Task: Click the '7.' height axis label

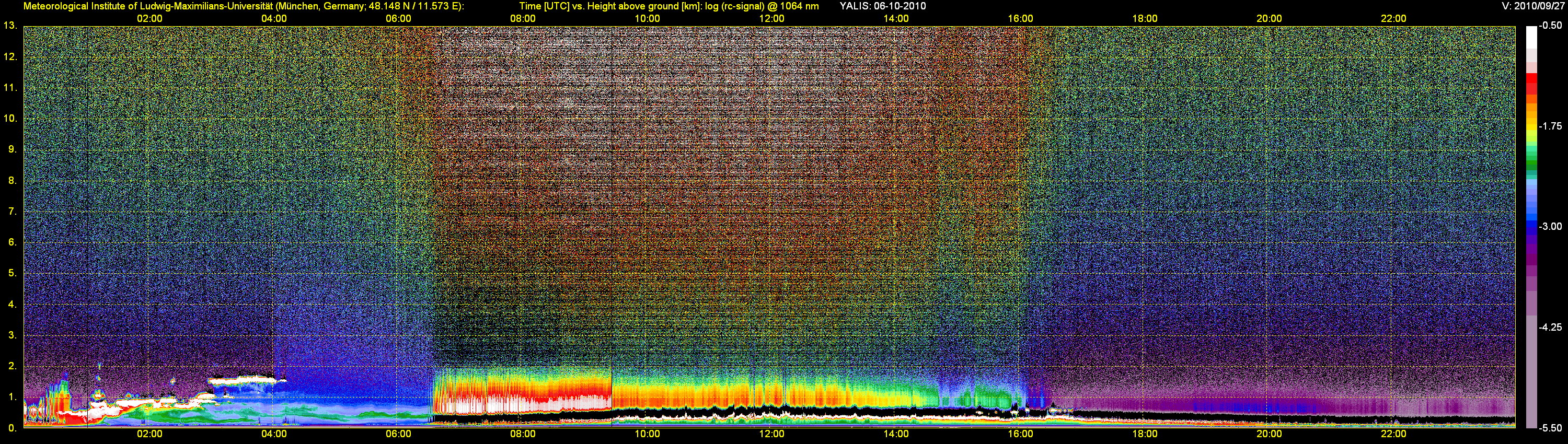Action: coord(12,211)
